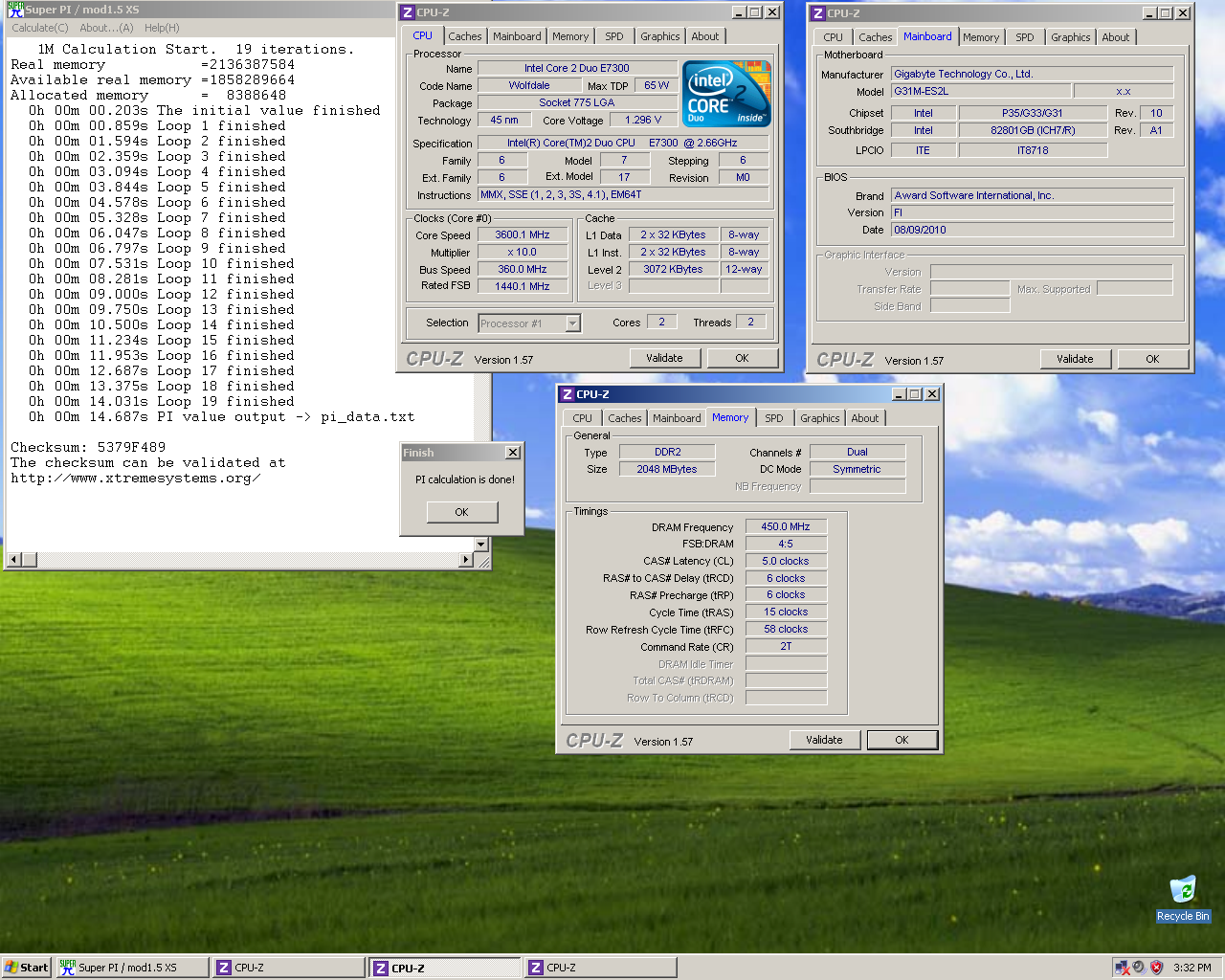Switch to SPD tab in the CPU window
This screenshot has height=980, width=1225.
coord(614,36)
